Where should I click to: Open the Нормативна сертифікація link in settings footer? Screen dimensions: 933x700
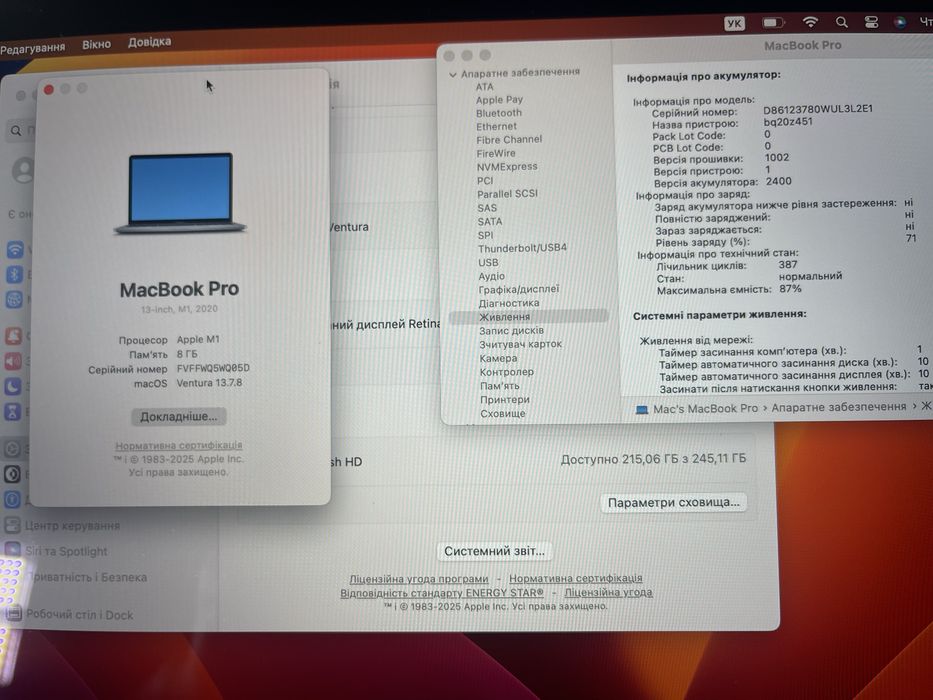click(x=575, y=578)
